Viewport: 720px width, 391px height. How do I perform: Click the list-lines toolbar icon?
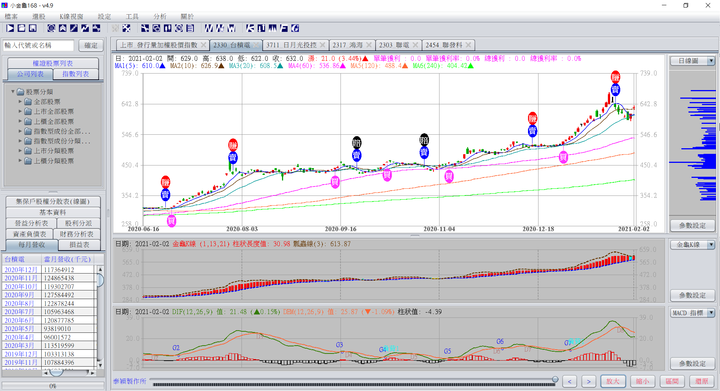pyautogui.click(x=190, y=28)
